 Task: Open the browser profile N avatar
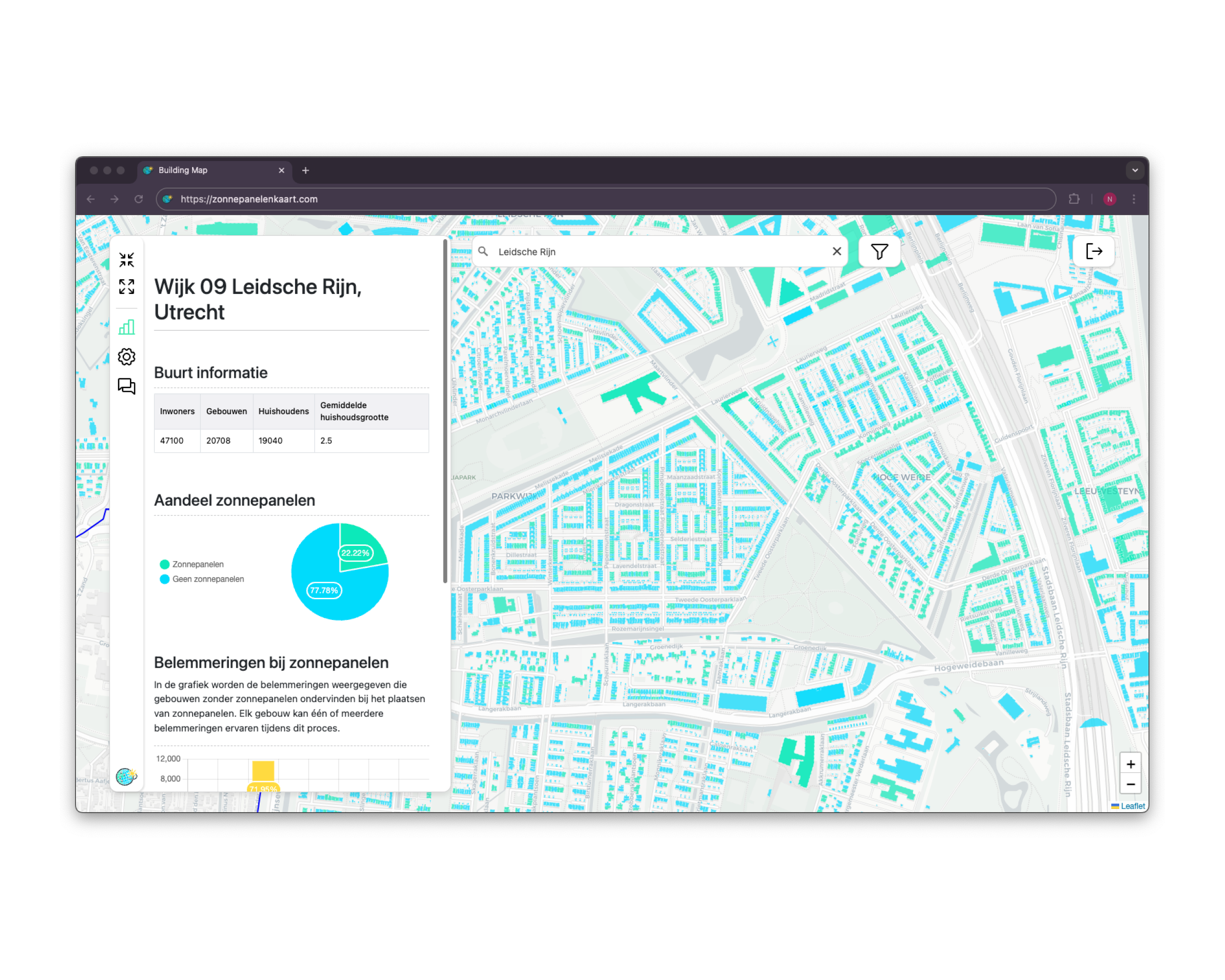pos(1109,199)
